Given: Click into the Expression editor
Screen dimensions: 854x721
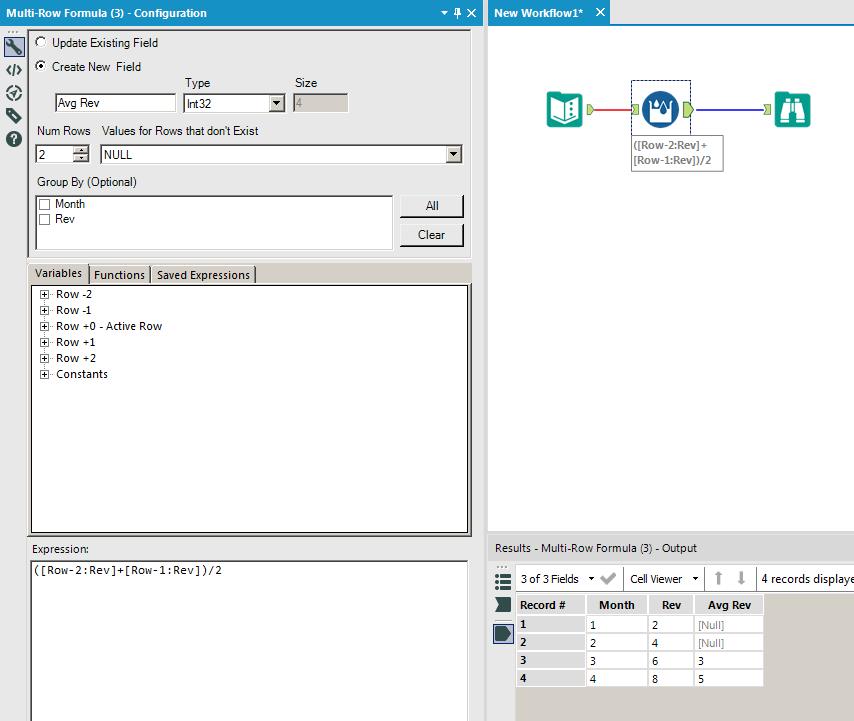Looking at the screenshot, I should click(249, 640).
